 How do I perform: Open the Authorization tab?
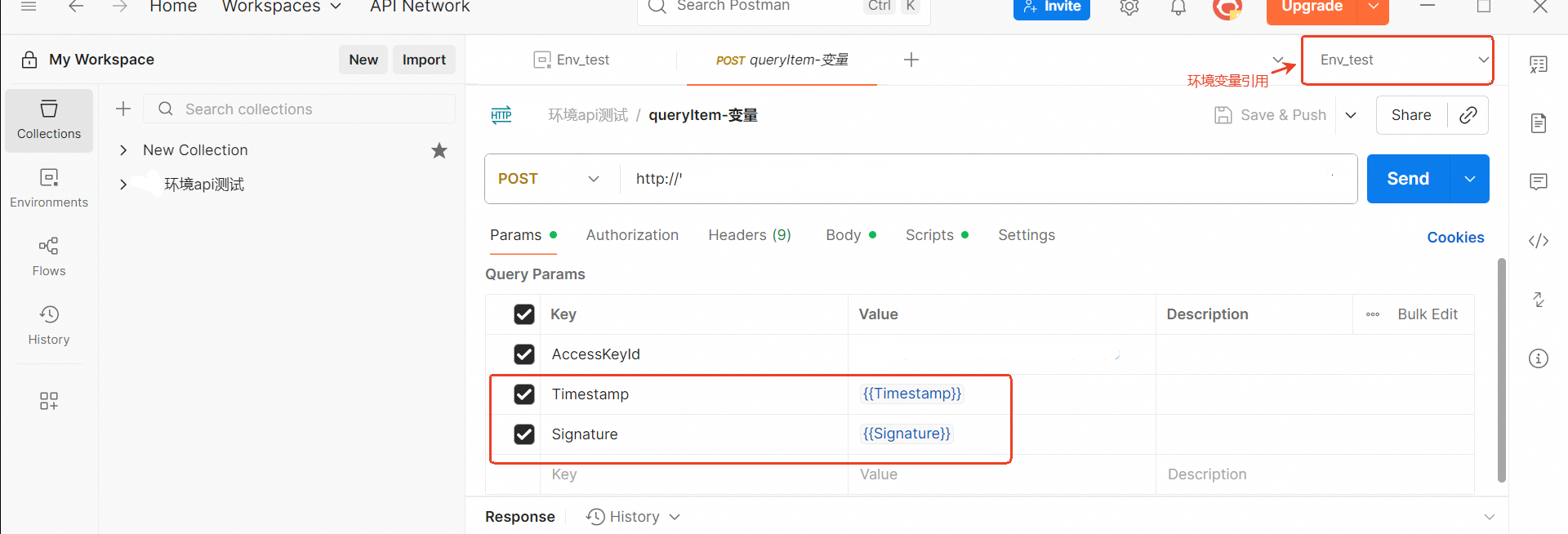point(632,235)
